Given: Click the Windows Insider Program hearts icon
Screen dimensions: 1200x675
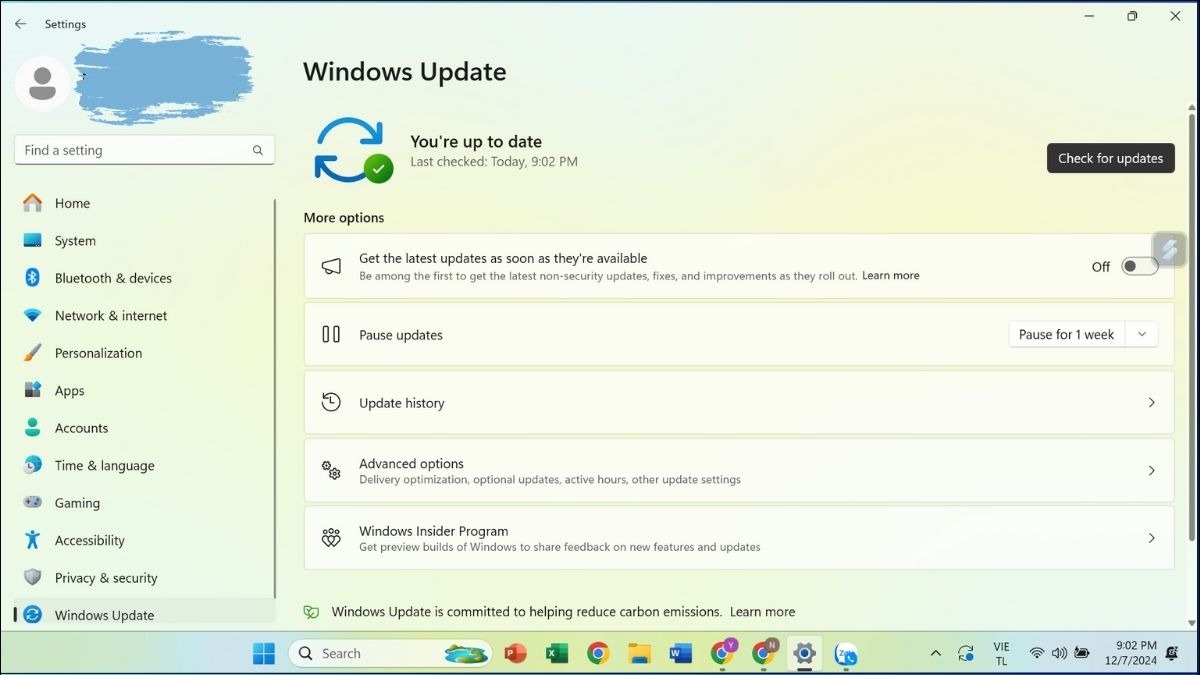Looking at the screenshot, I should click(x=331, y=538).
